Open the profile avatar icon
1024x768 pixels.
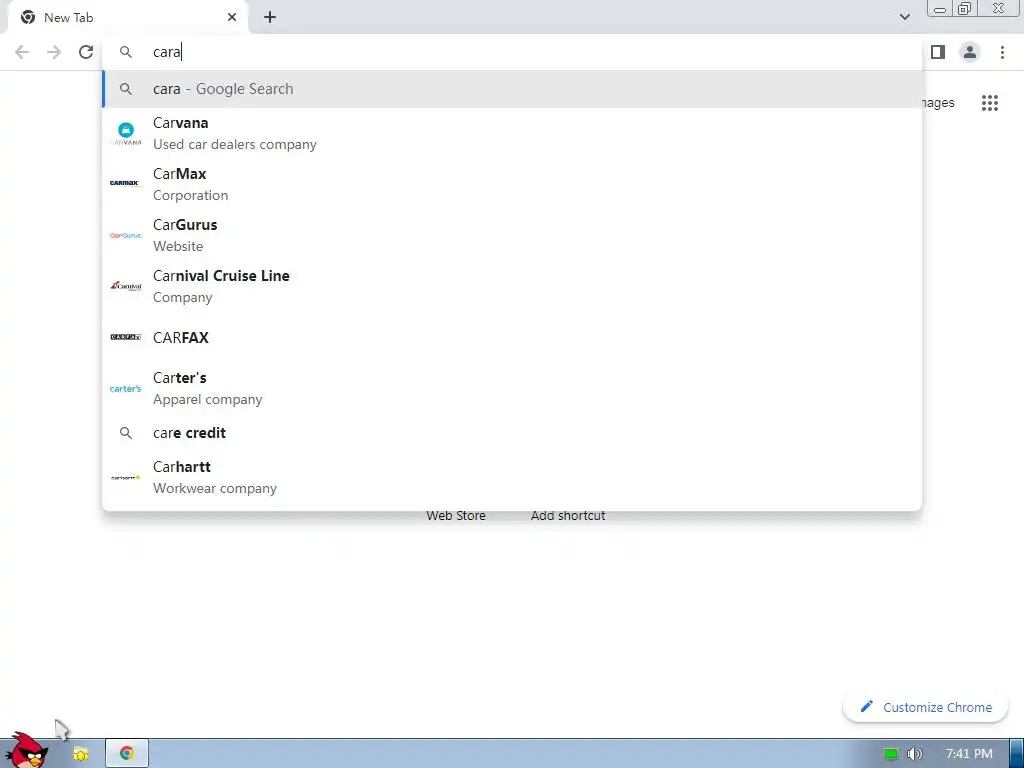point(970,52)
